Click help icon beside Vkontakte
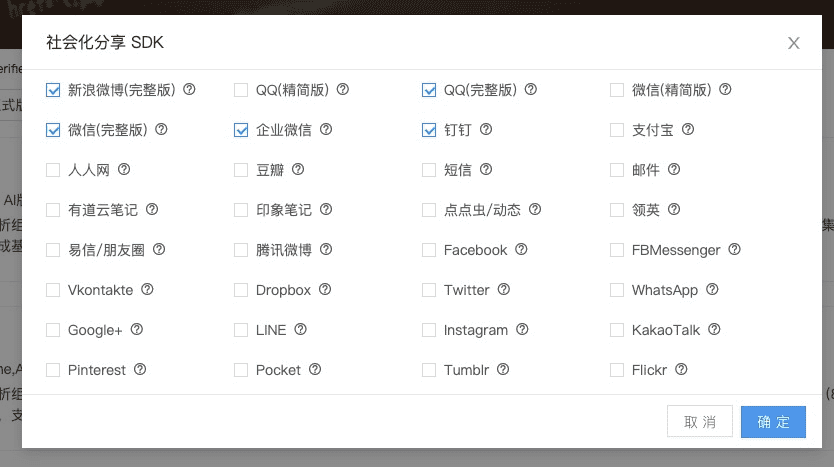Image resolution: width=834 pixels, height=467 pixels. [x=147, y=289]
